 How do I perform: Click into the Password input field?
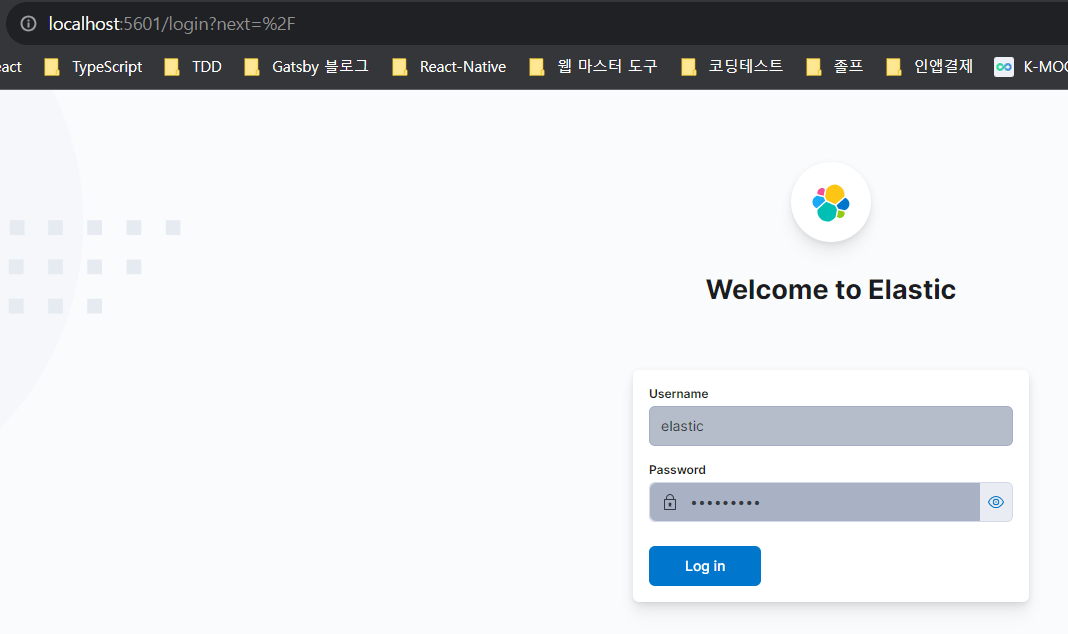point(830,502)
